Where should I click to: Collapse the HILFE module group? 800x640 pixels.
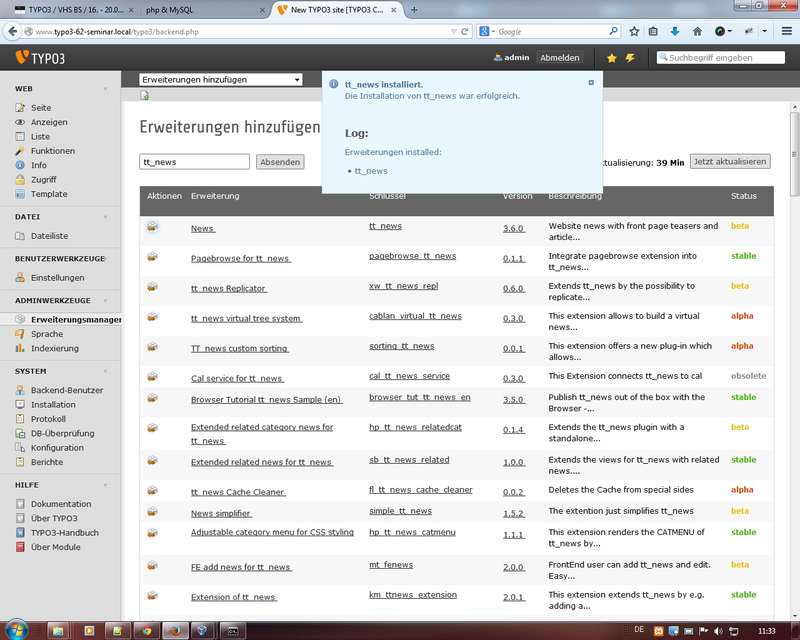(106, 485)
